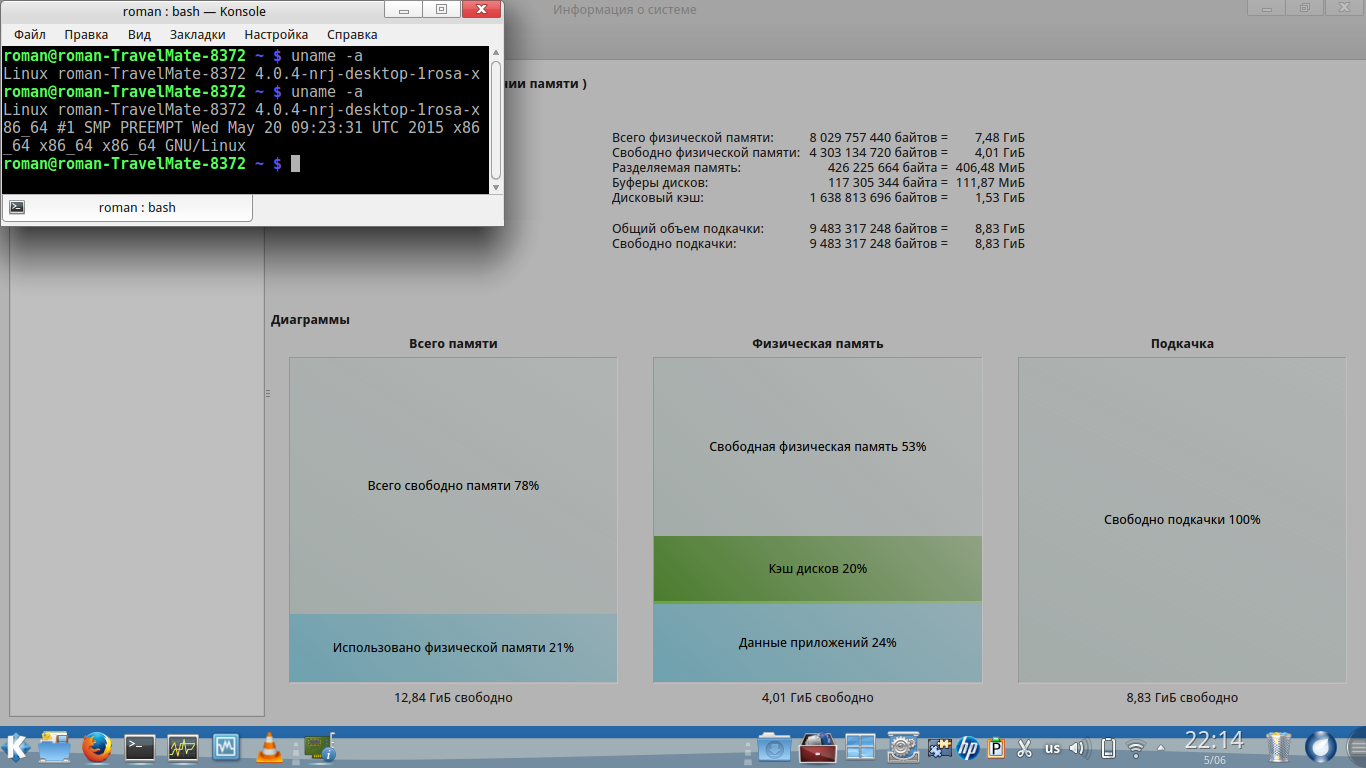
Task: Open the Wi-Fi network tray icon
Action: (1135, 748)
